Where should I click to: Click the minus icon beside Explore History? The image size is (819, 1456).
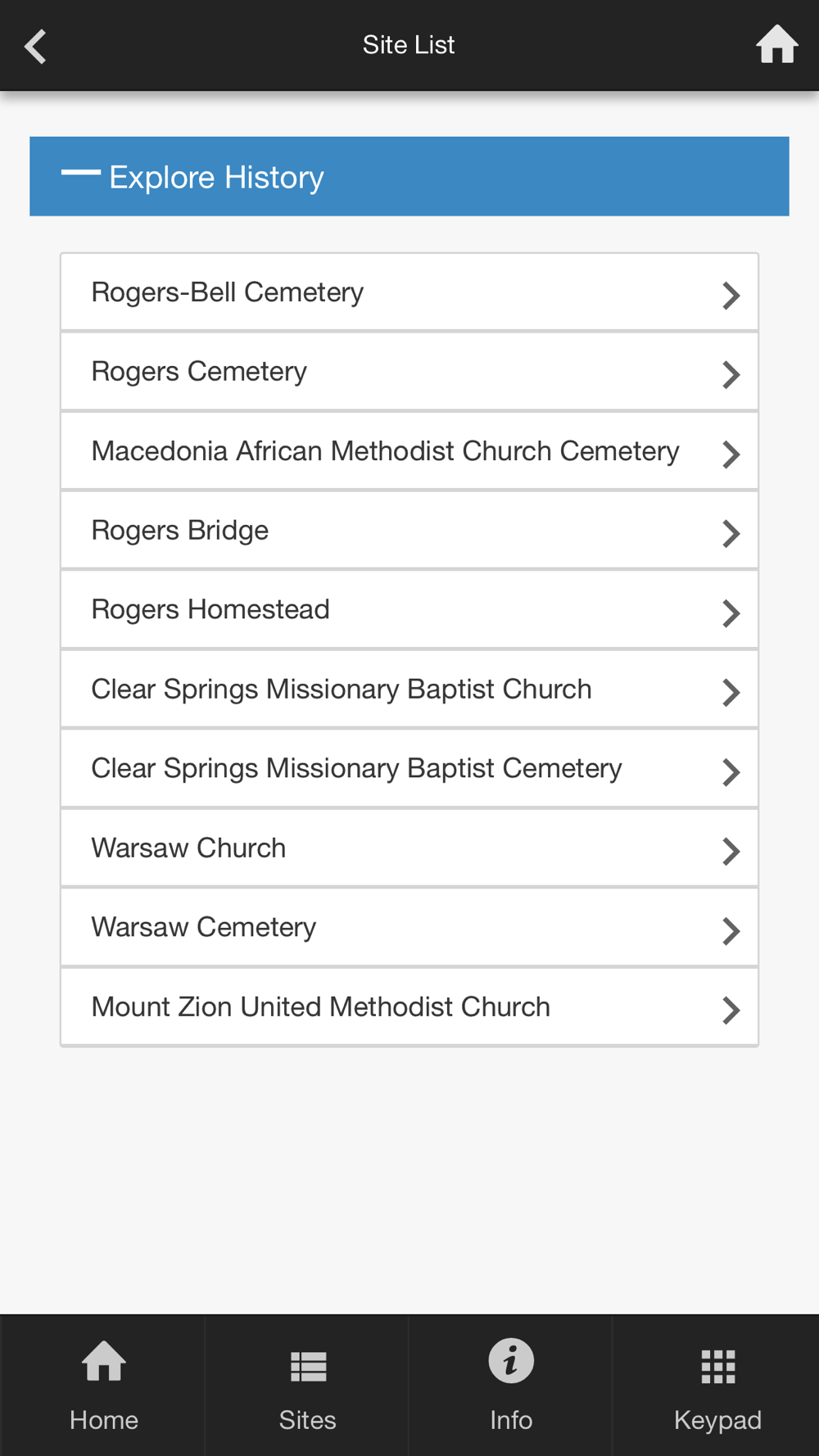(x=80, y=173)
